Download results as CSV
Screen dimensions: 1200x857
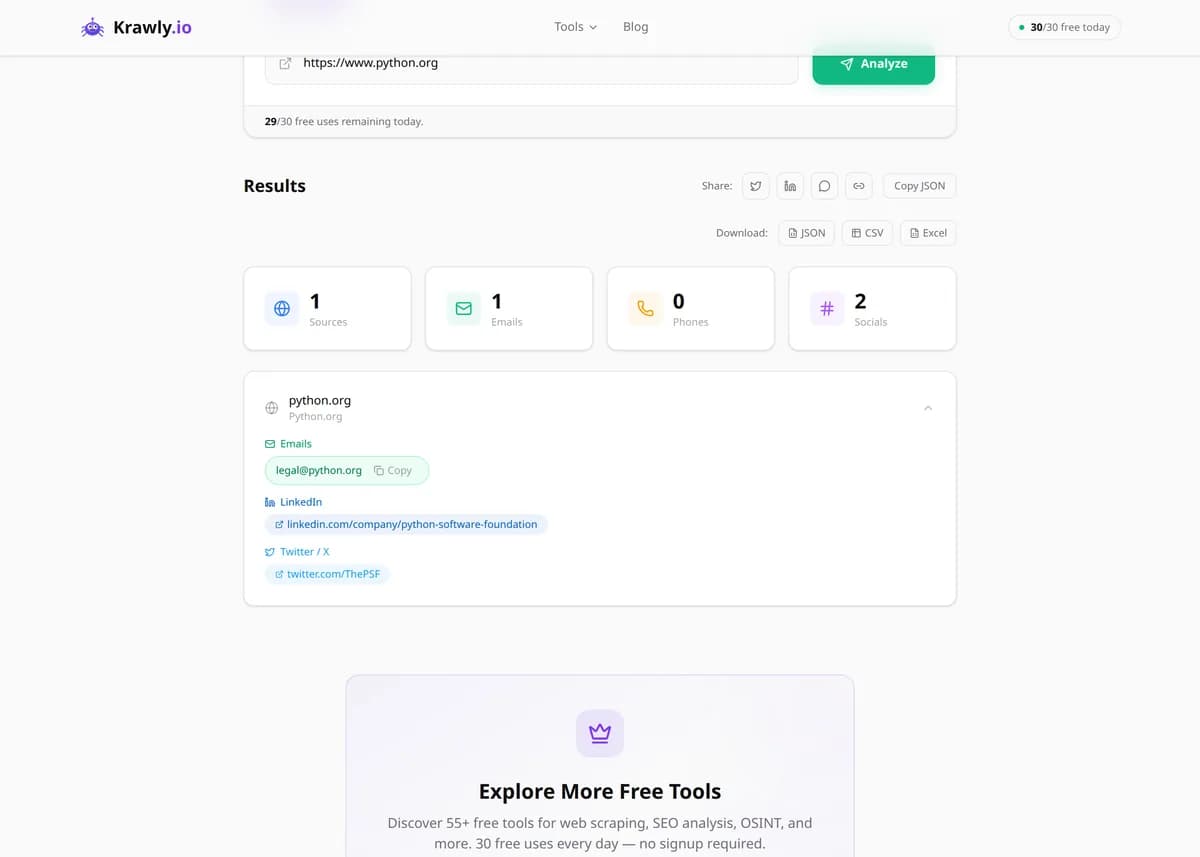coord(867,233)
